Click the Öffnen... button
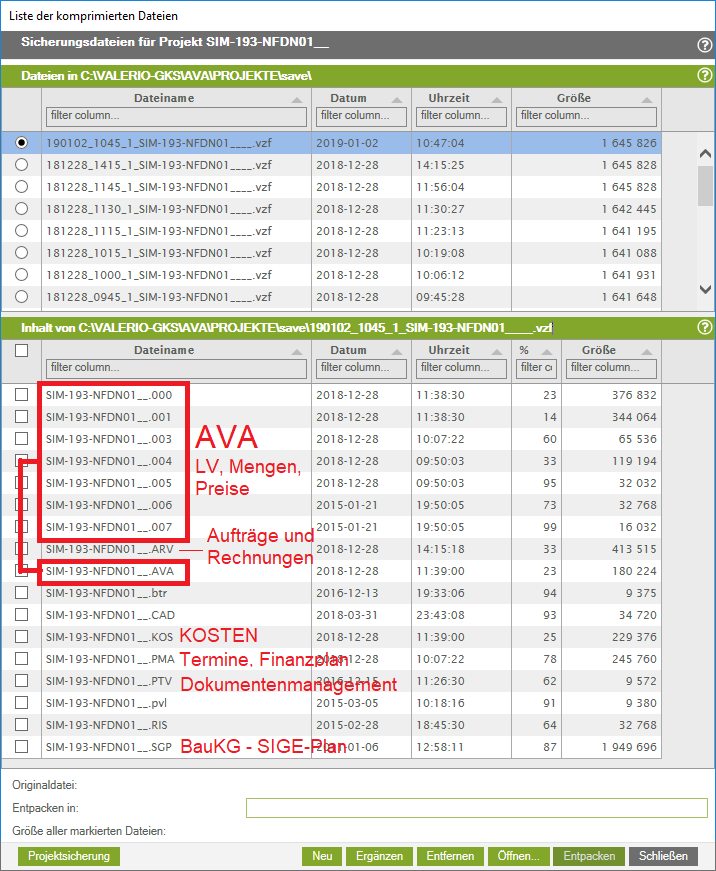Screen dimensions: 716x871 pos(518,856)
